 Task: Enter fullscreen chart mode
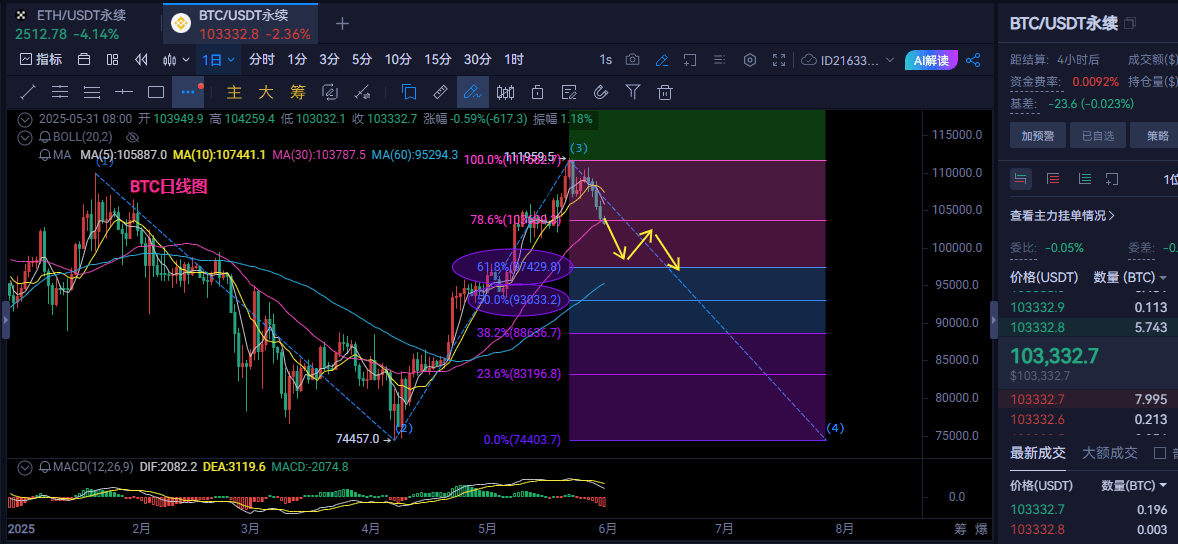click(x=779, y=60)
